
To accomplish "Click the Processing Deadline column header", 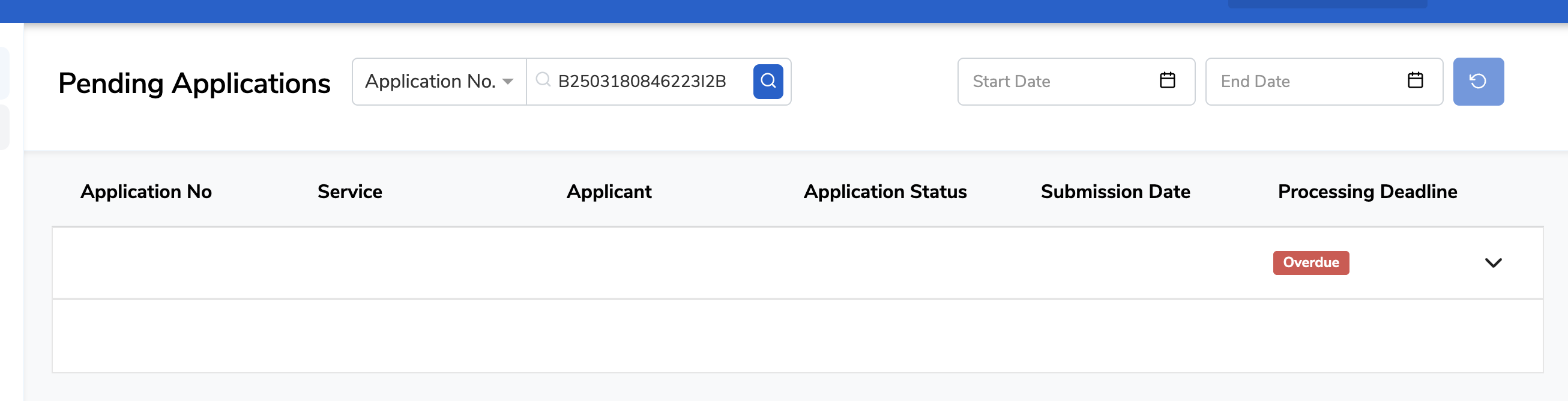I will click(x=1367, y=192).
